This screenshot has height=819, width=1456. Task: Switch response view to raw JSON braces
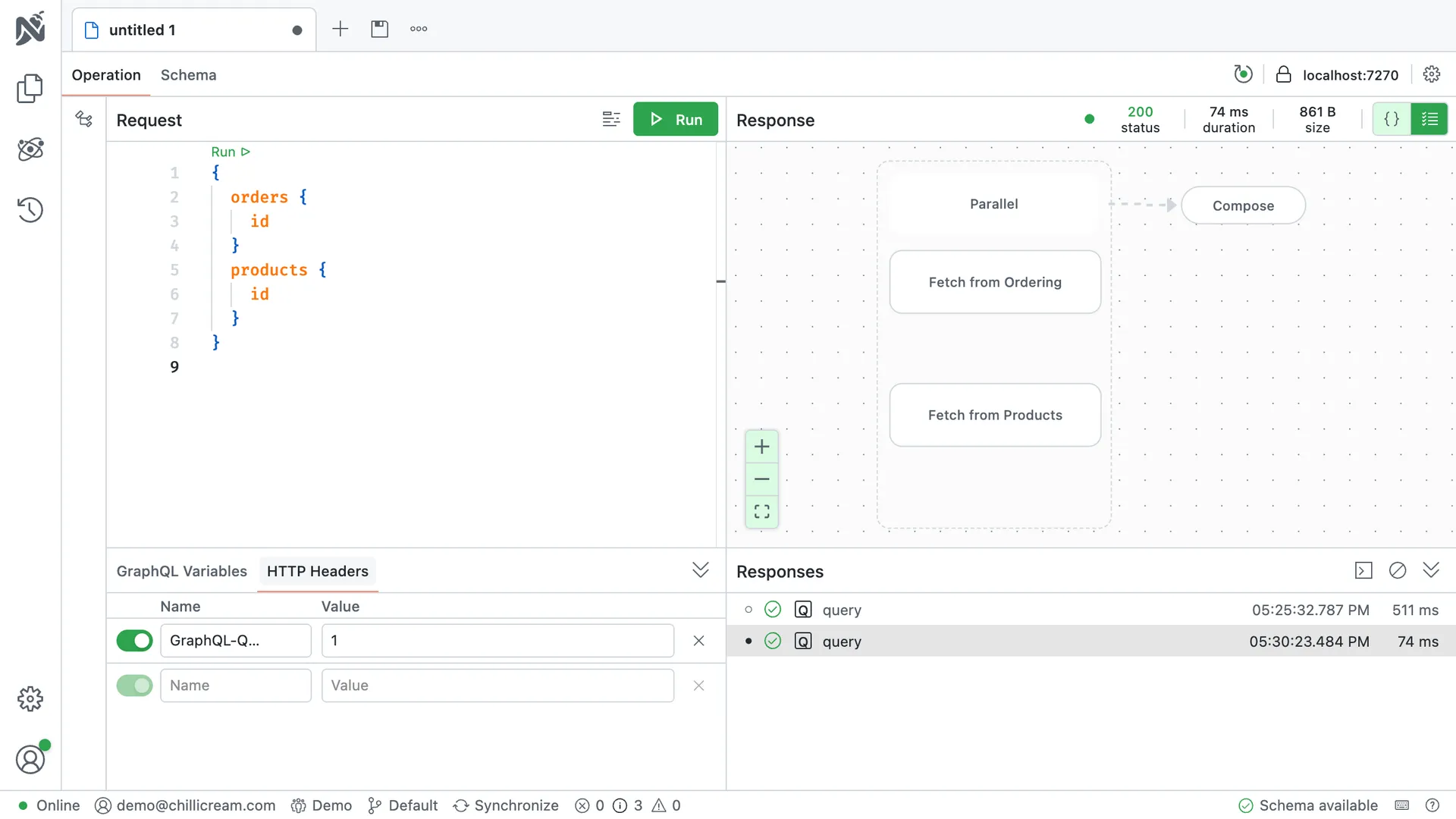[x=1392, y=118]
